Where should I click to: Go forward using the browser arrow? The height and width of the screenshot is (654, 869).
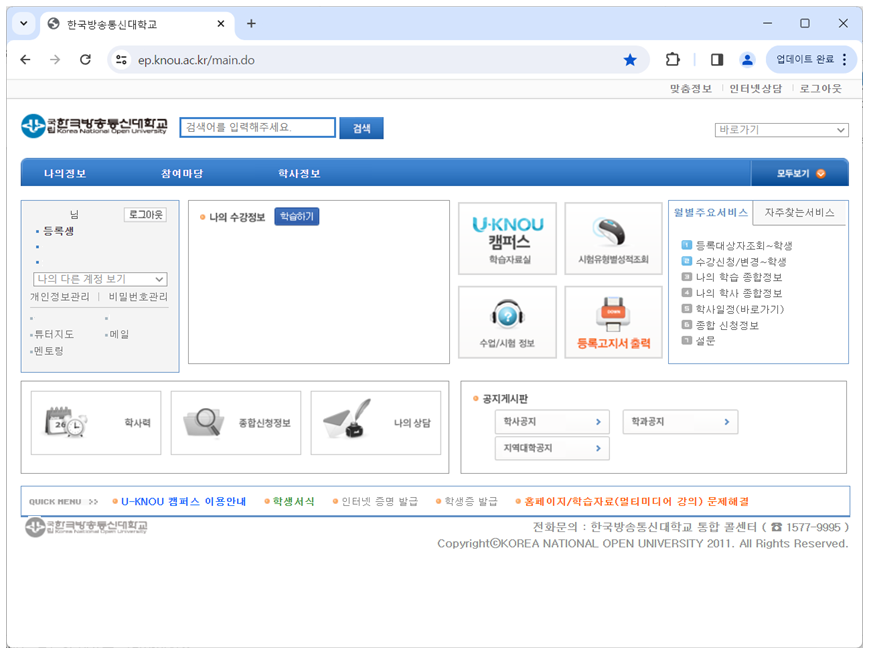55,59
